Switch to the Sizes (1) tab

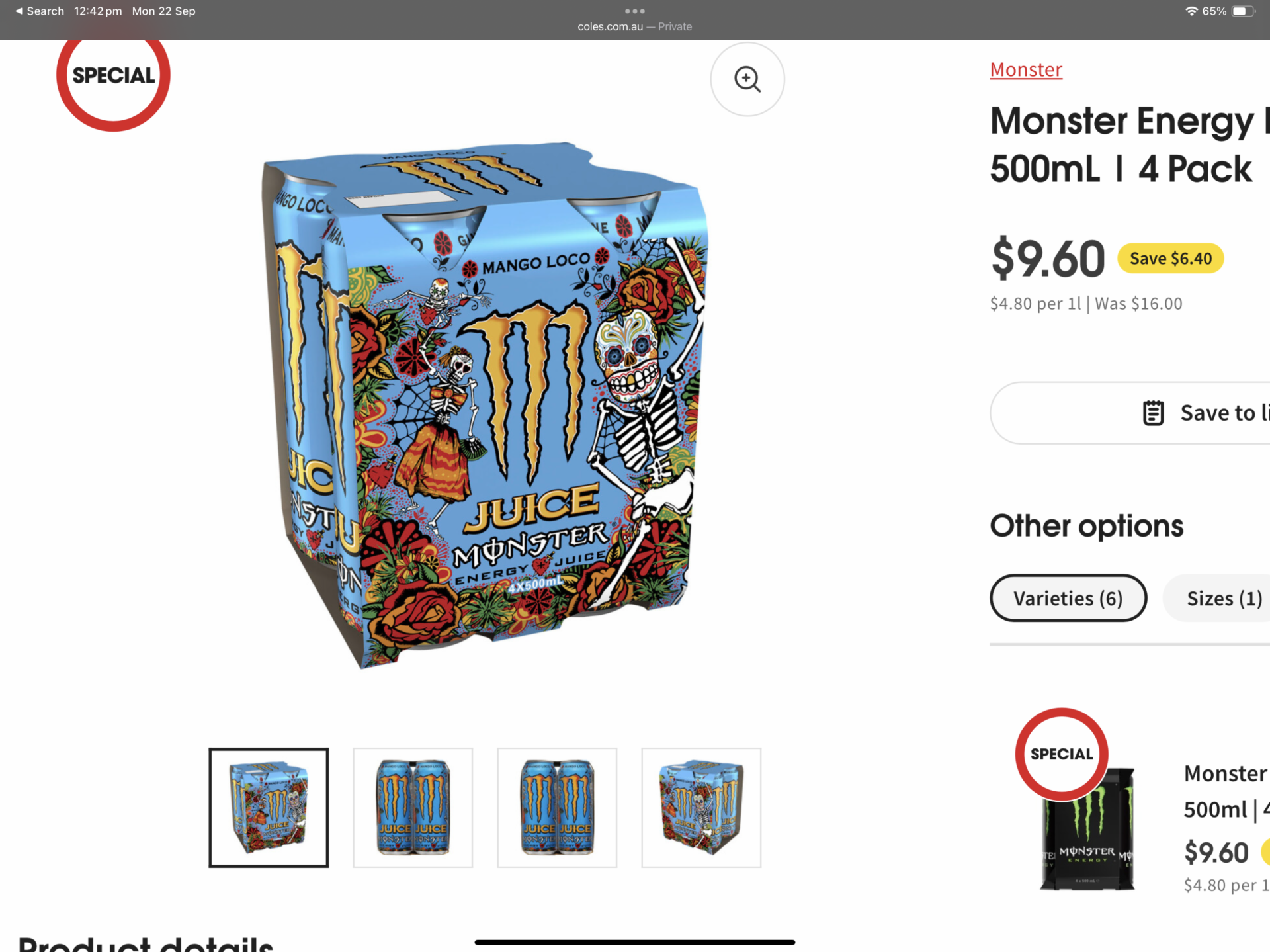pyautogui.click(x=1224, y=598)
